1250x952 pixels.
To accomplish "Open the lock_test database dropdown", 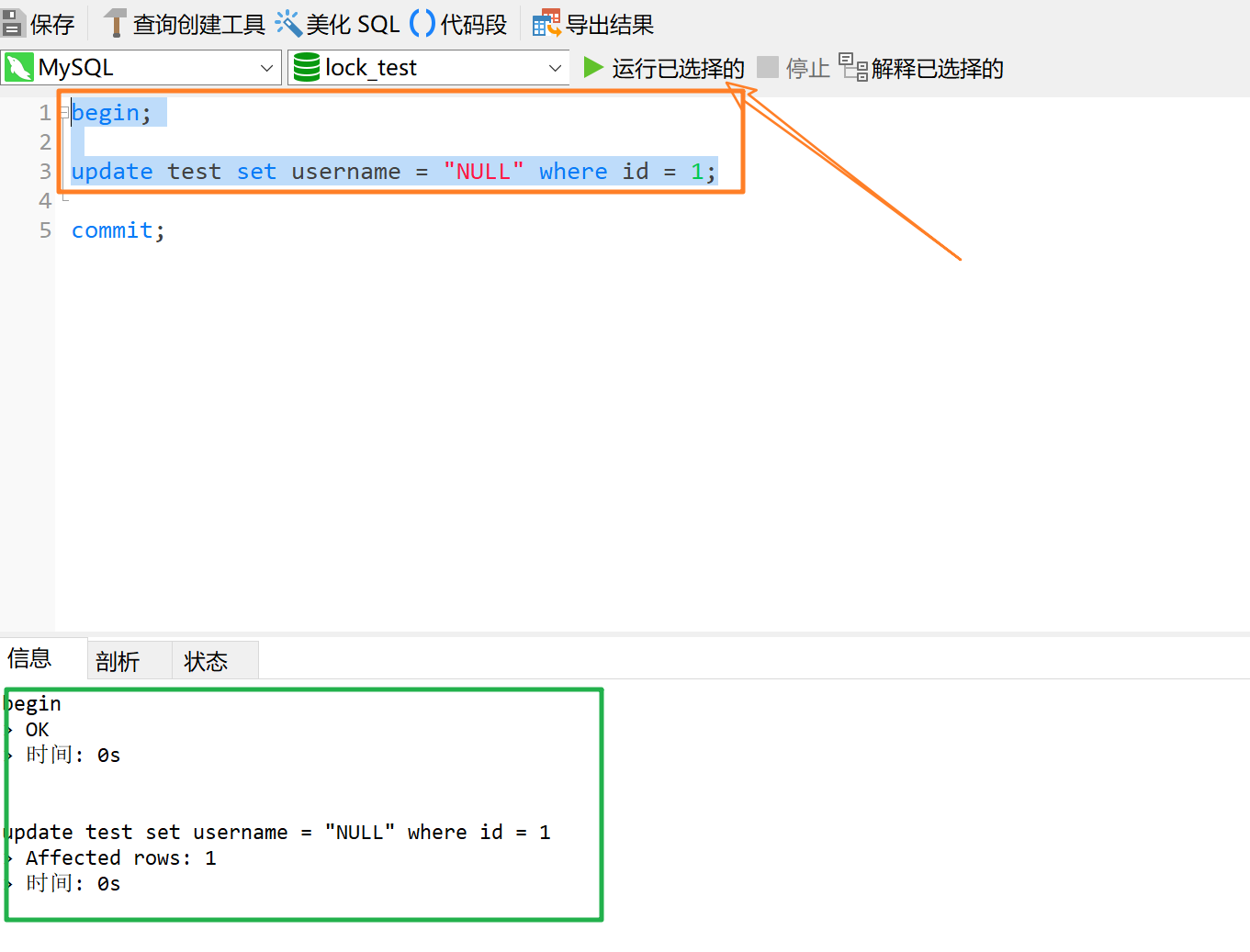I will [555, 68].
